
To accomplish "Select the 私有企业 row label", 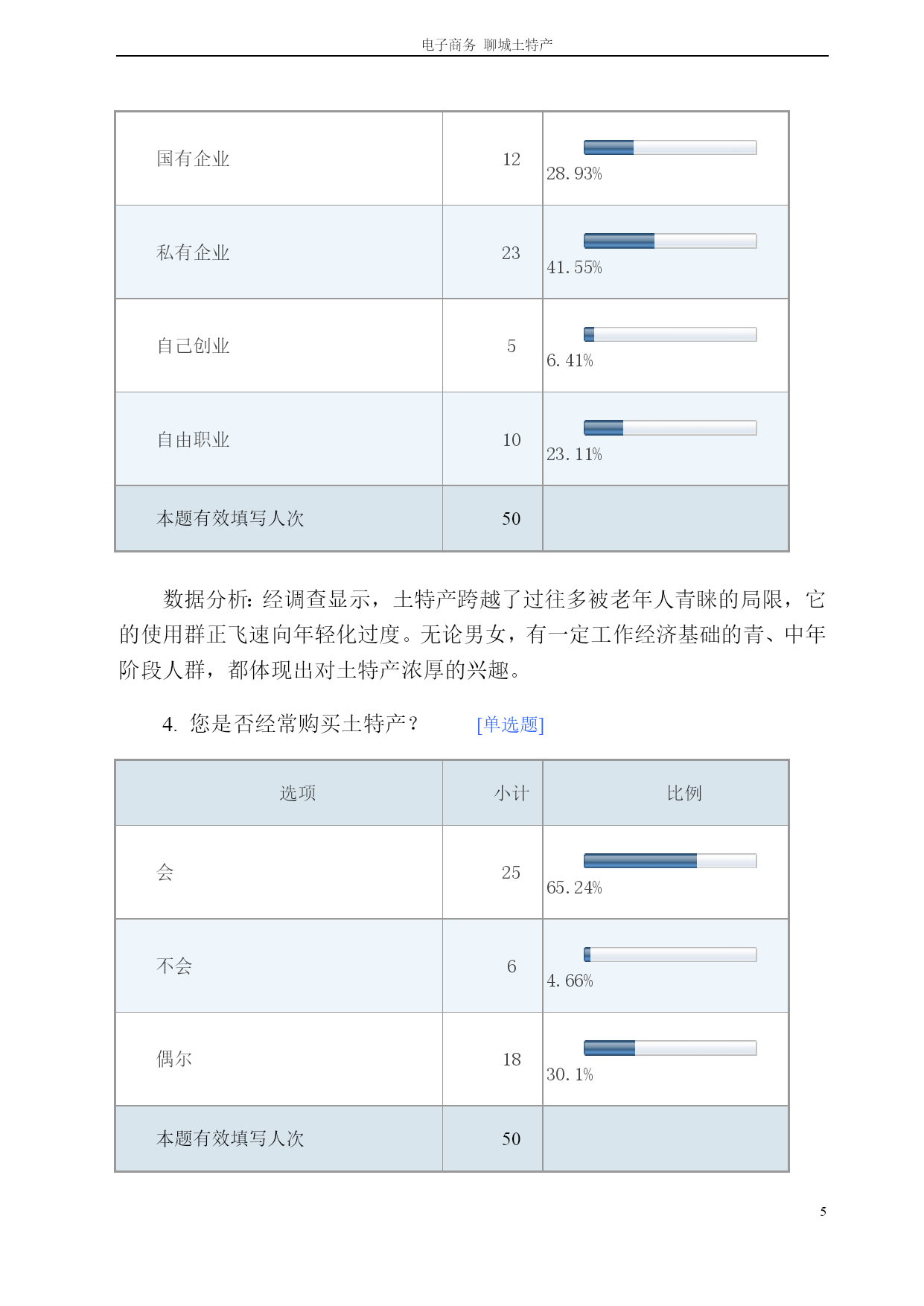I will [x=193, y=252].
